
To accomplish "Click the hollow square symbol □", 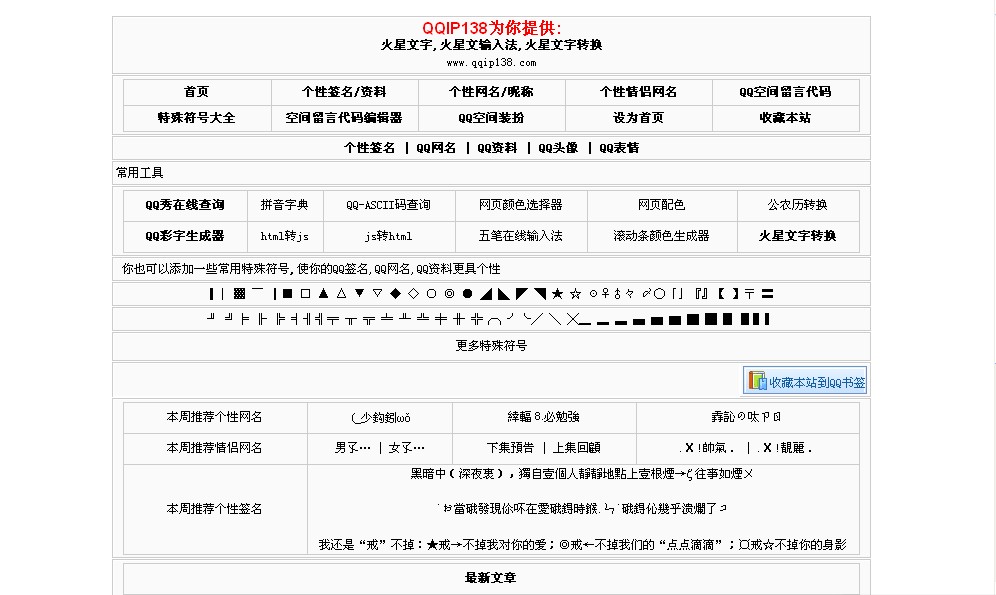I will pos(306,293).
